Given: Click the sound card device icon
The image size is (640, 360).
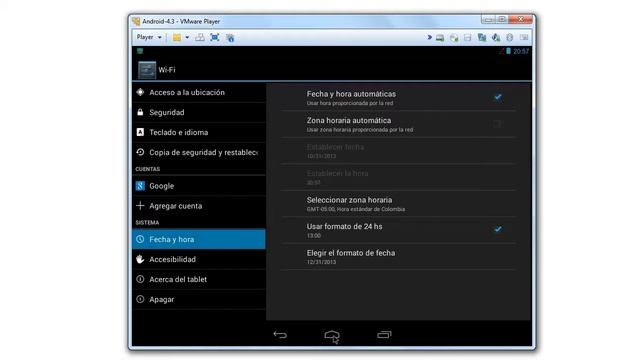Looking at the screenshot, I should click(x=496, y=38).
